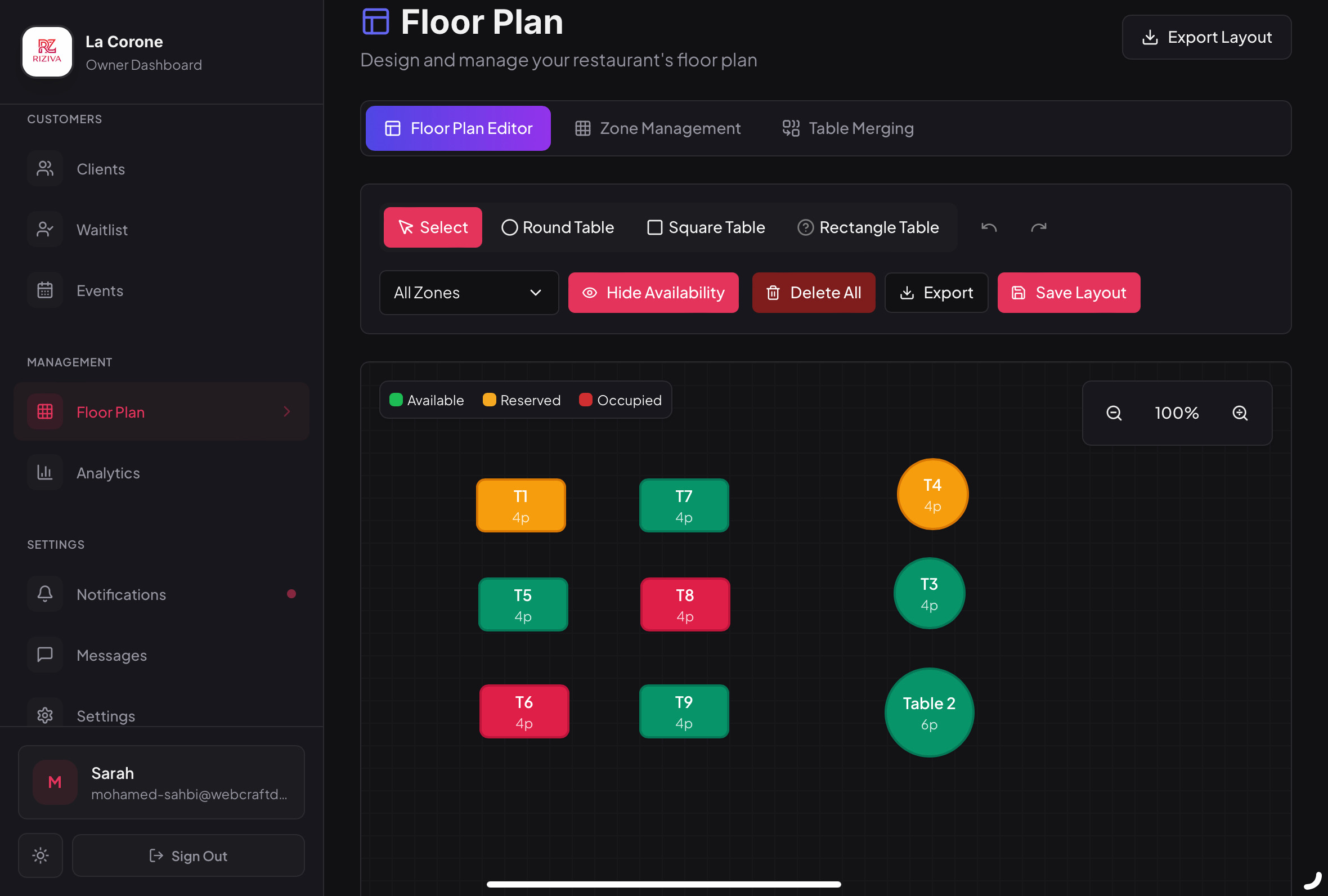Open the Table Merging tab

847,128
